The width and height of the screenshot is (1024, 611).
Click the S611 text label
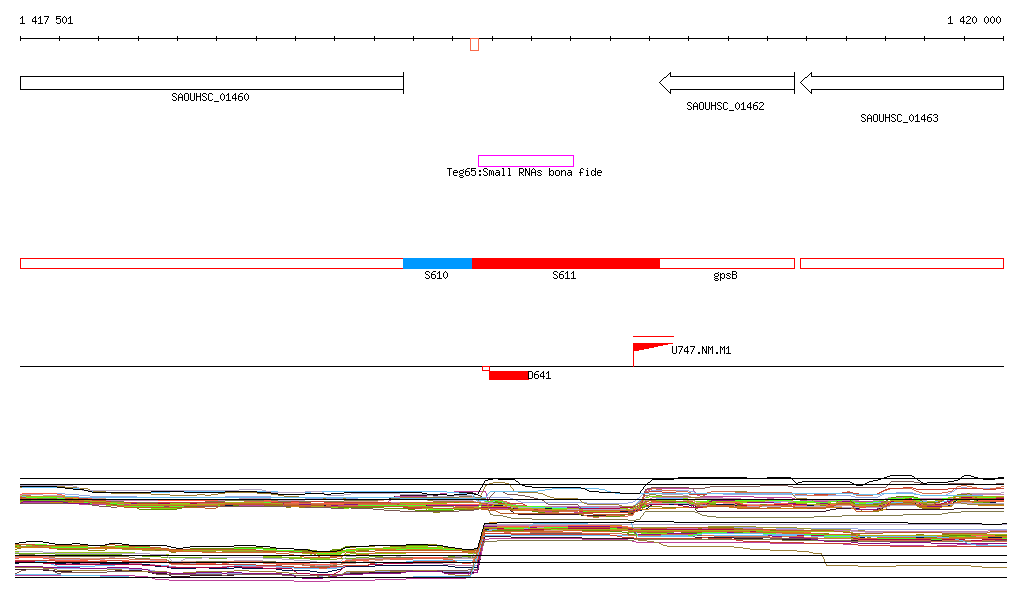pyautogui.click(x=564, y=275)
